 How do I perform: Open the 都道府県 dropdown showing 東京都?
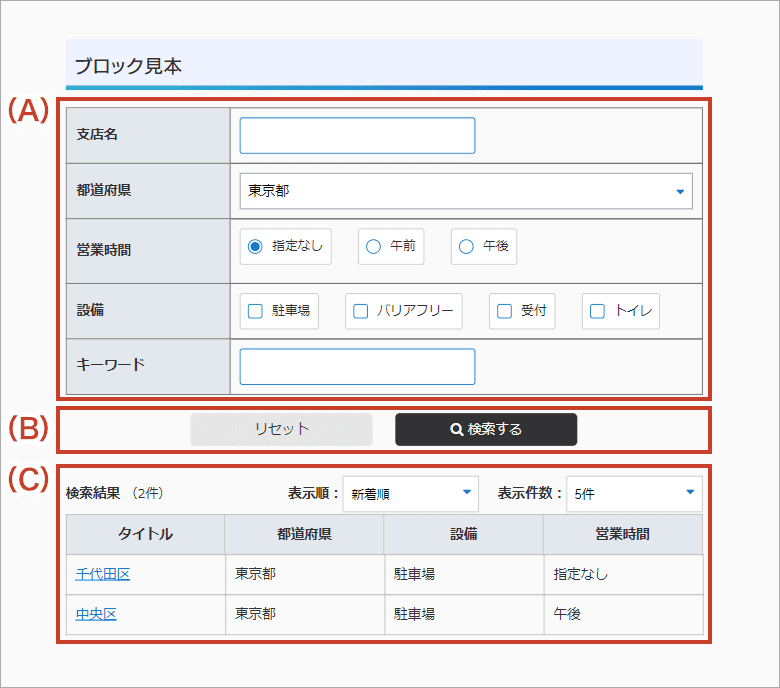[x=466, y=191]
